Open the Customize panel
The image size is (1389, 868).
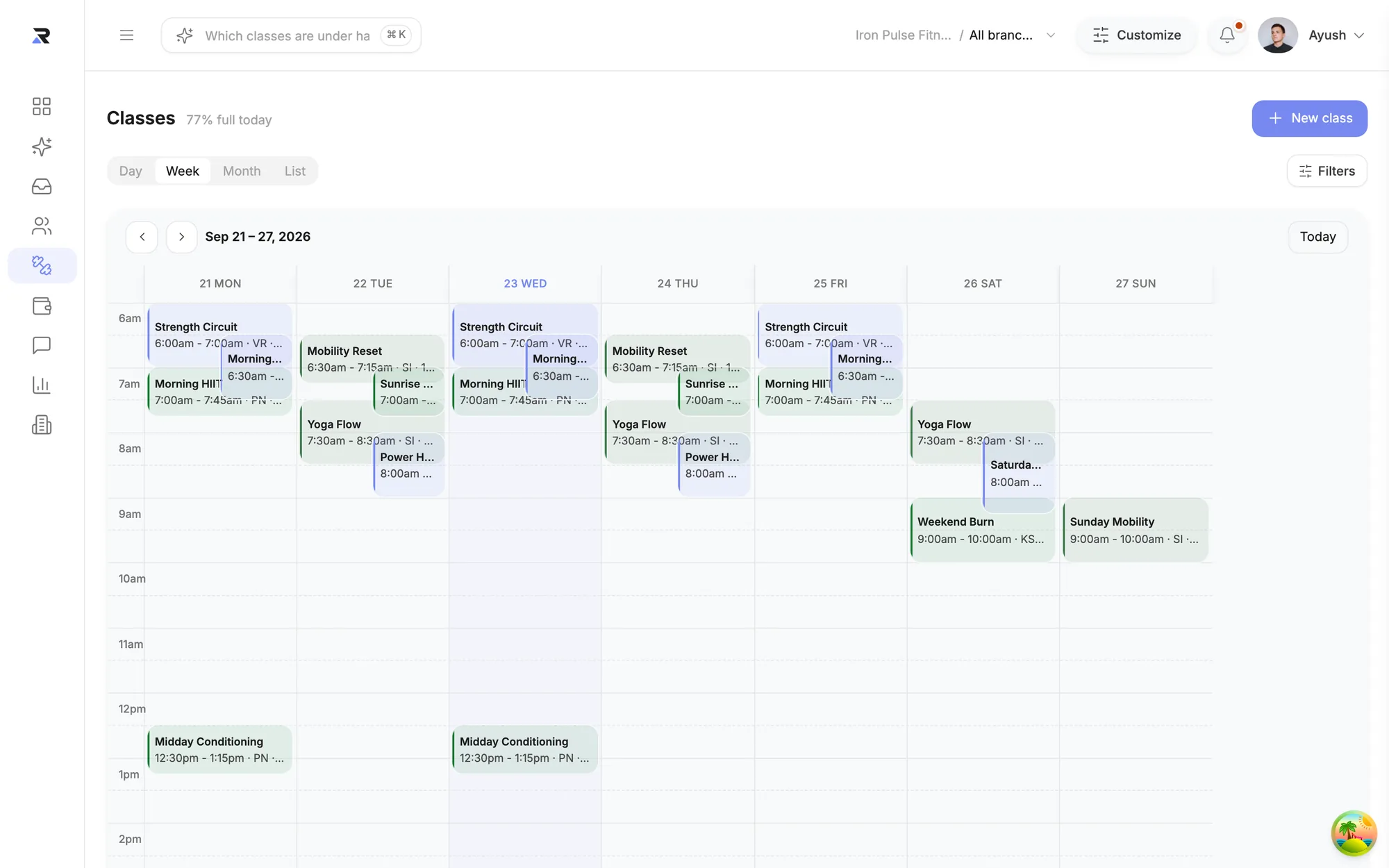[1136, 35]
